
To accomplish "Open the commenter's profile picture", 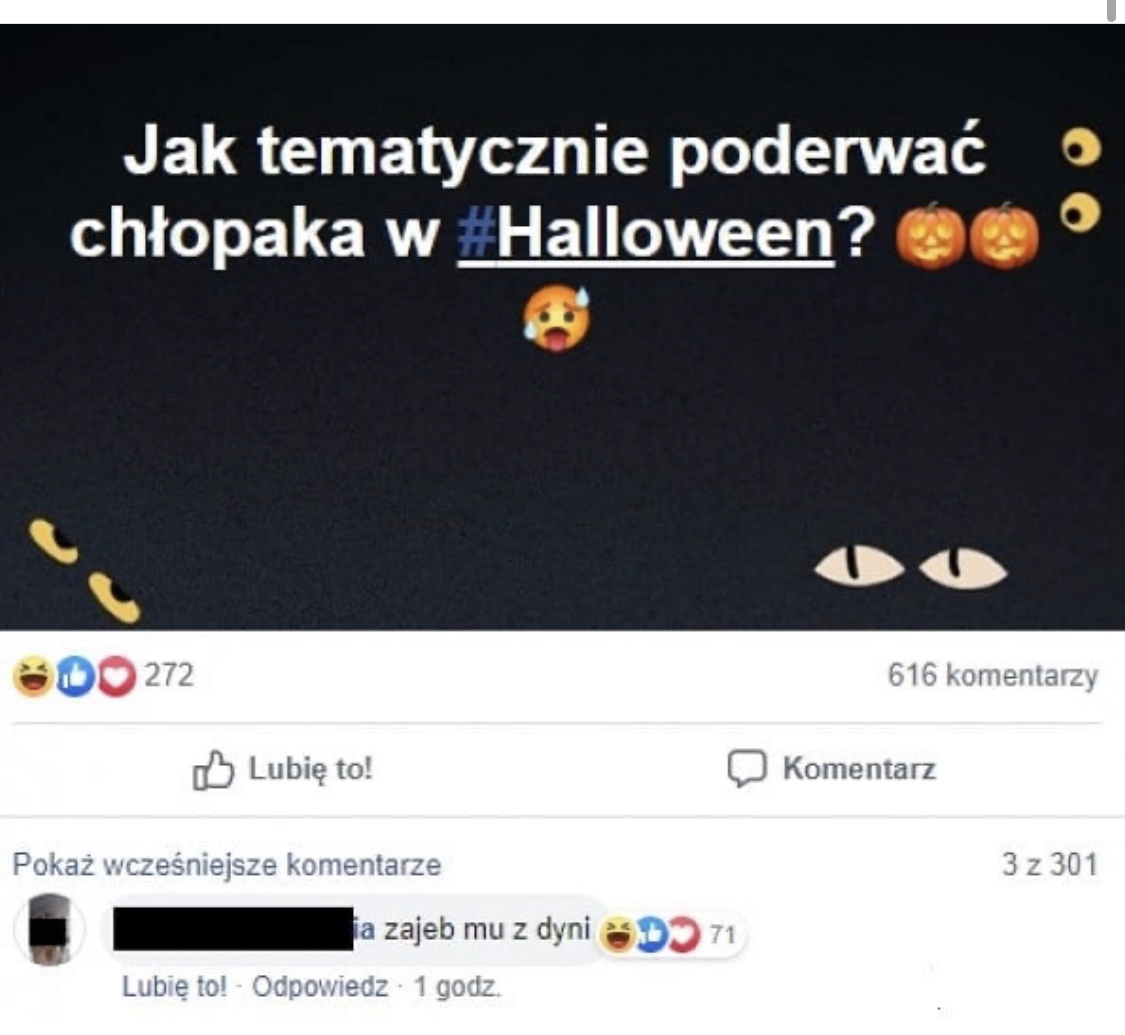I will pyautogui.click(x=50, y=930).
